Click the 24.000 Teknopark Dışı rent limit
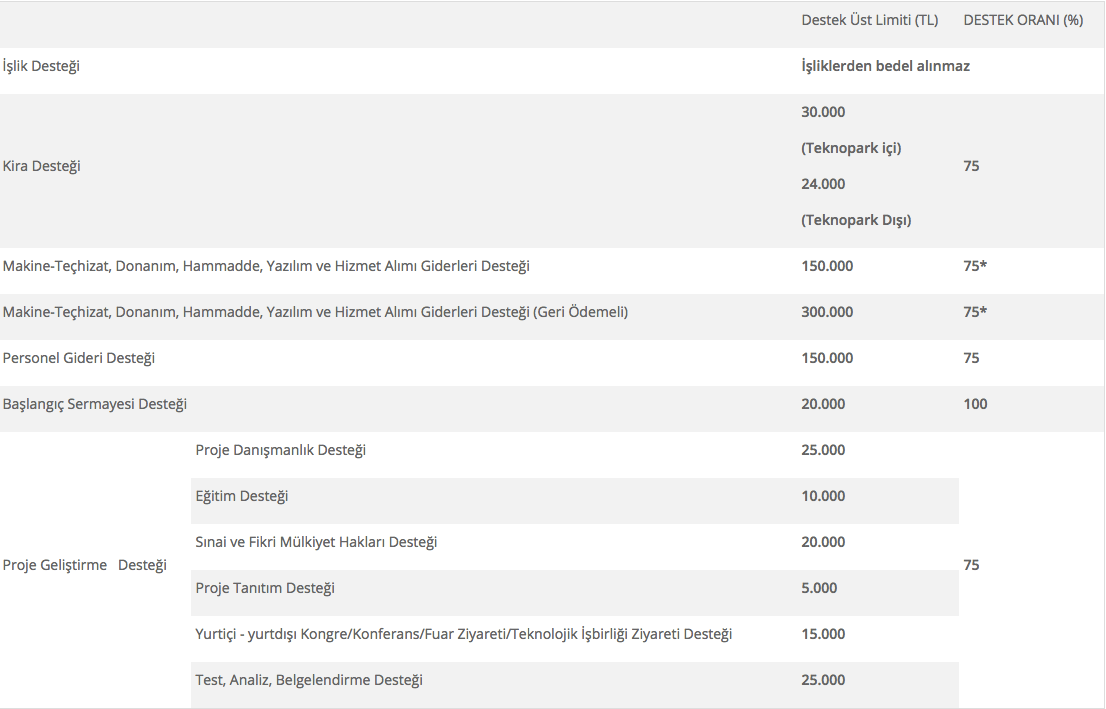This screenshot has height=709, width=1106. click(x=823, y=184)
